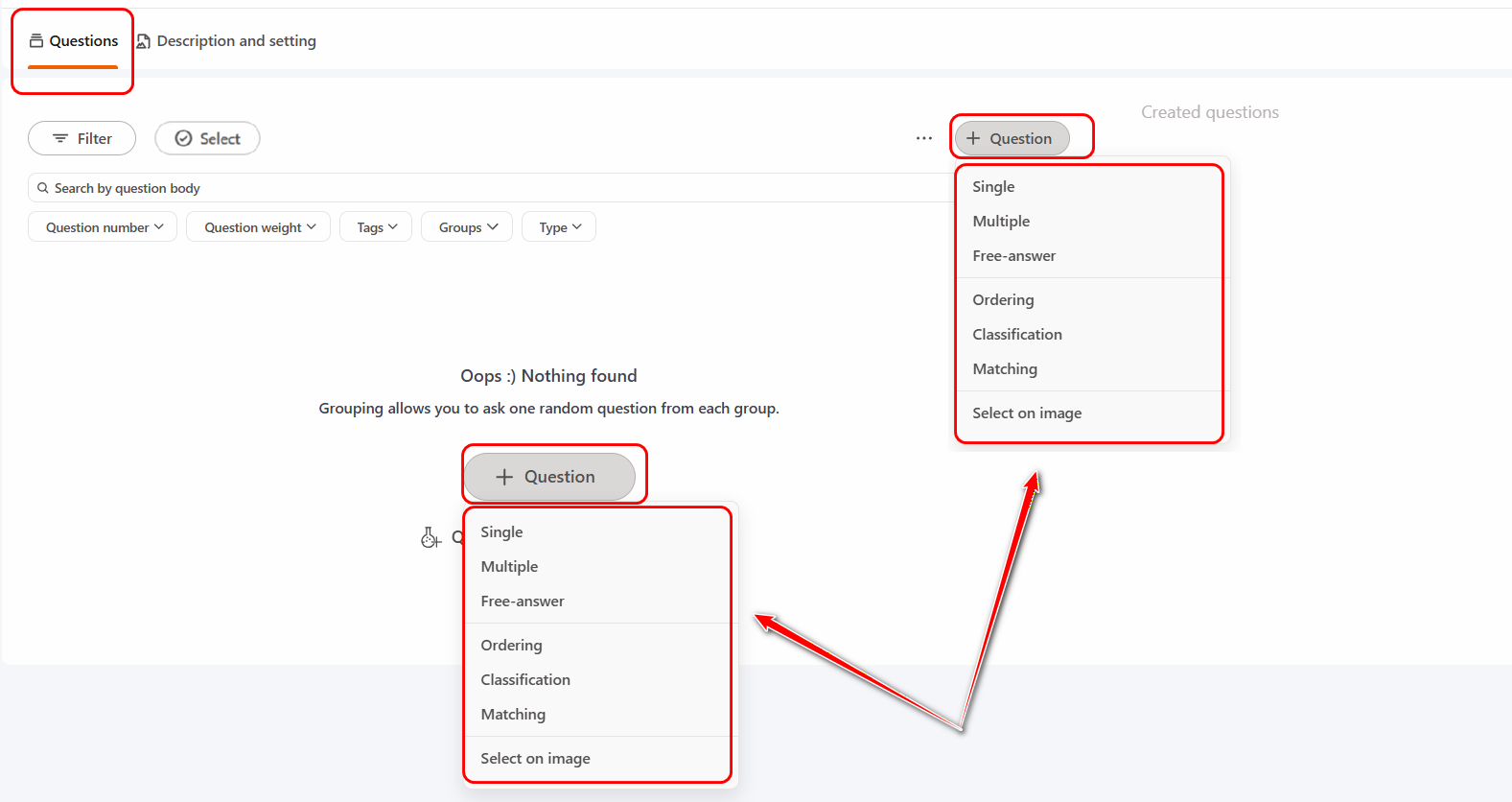Image resolution: width=1512 pixels, height=802 pixels.
Task: Open the Groups dropdown filter
Action: (467, 227)
